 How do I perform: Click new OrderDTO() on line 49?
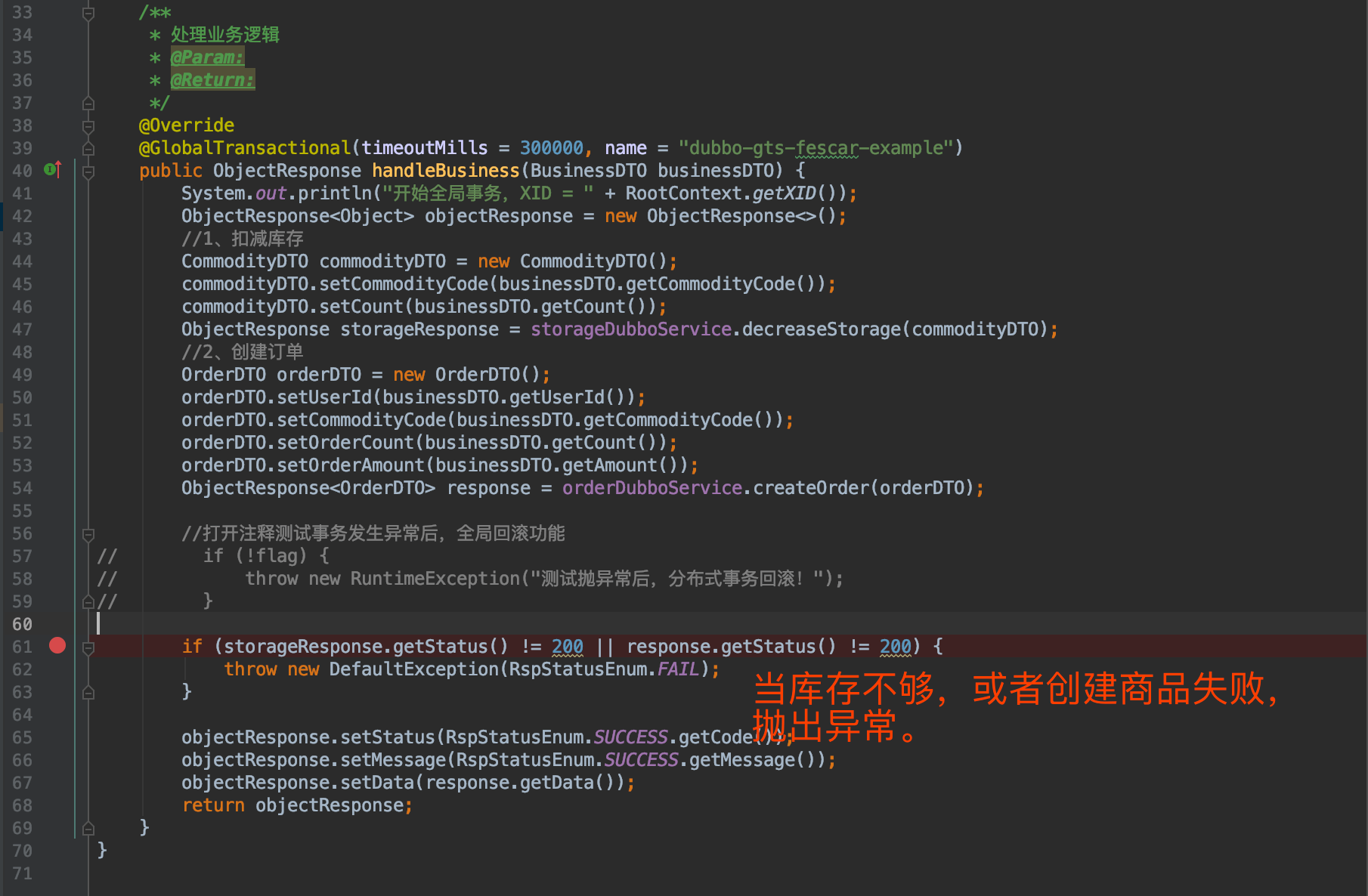[466, 375]
